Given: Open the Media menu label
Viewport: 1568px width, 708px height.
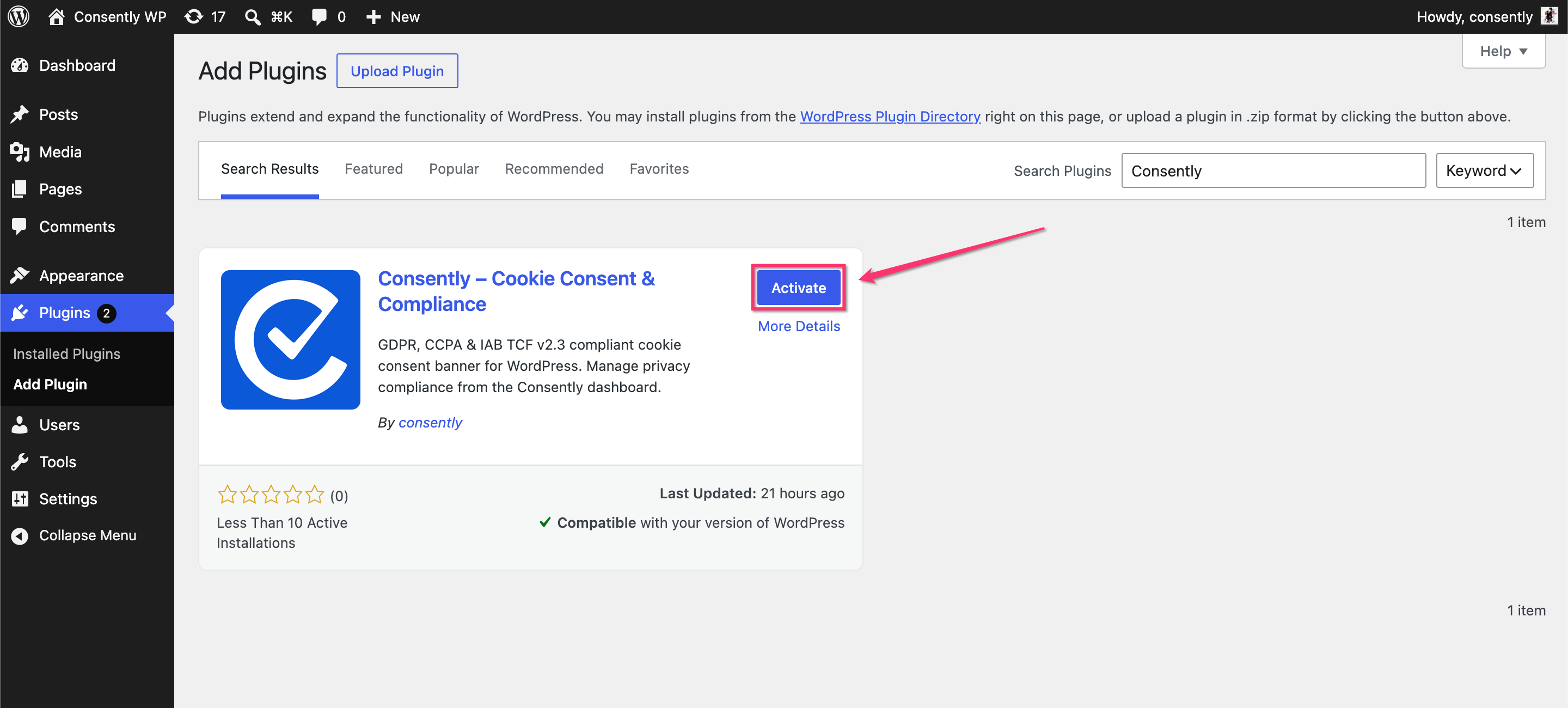Looking at the screenshot, I should click(60, 151).
